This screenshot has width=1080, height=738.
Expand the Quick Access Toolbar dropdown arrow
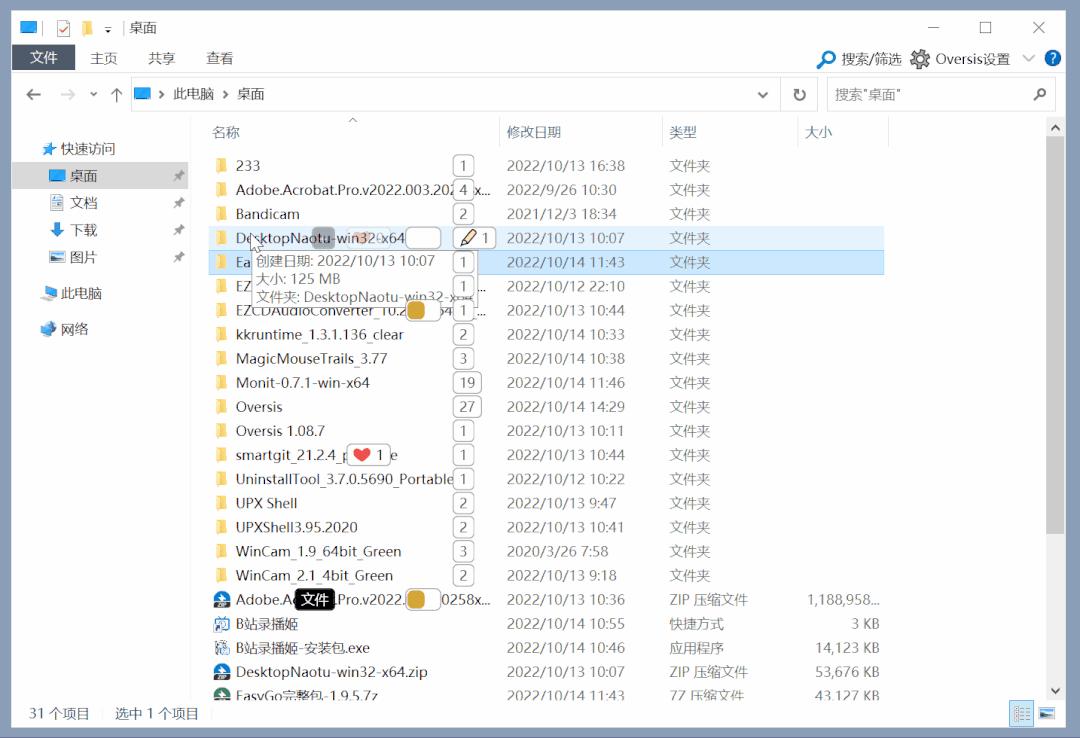tap(107, 28)
